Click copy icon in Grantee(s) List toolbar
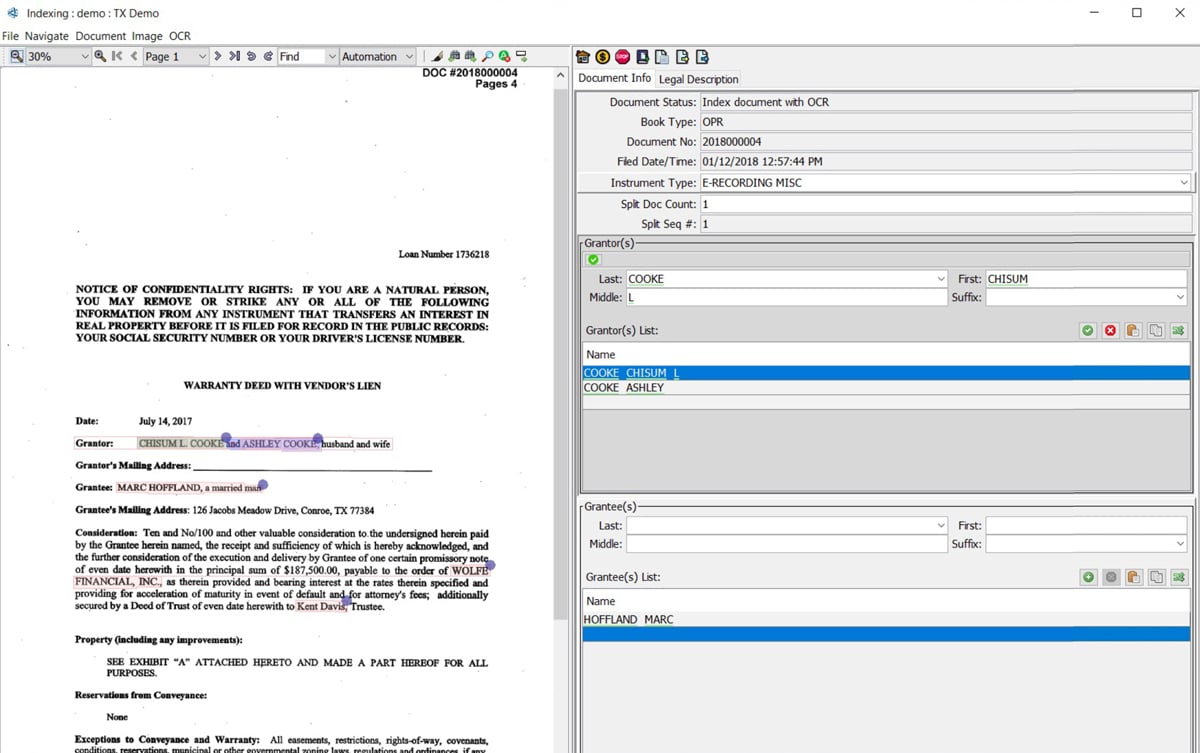 (x=1156, y=577)
